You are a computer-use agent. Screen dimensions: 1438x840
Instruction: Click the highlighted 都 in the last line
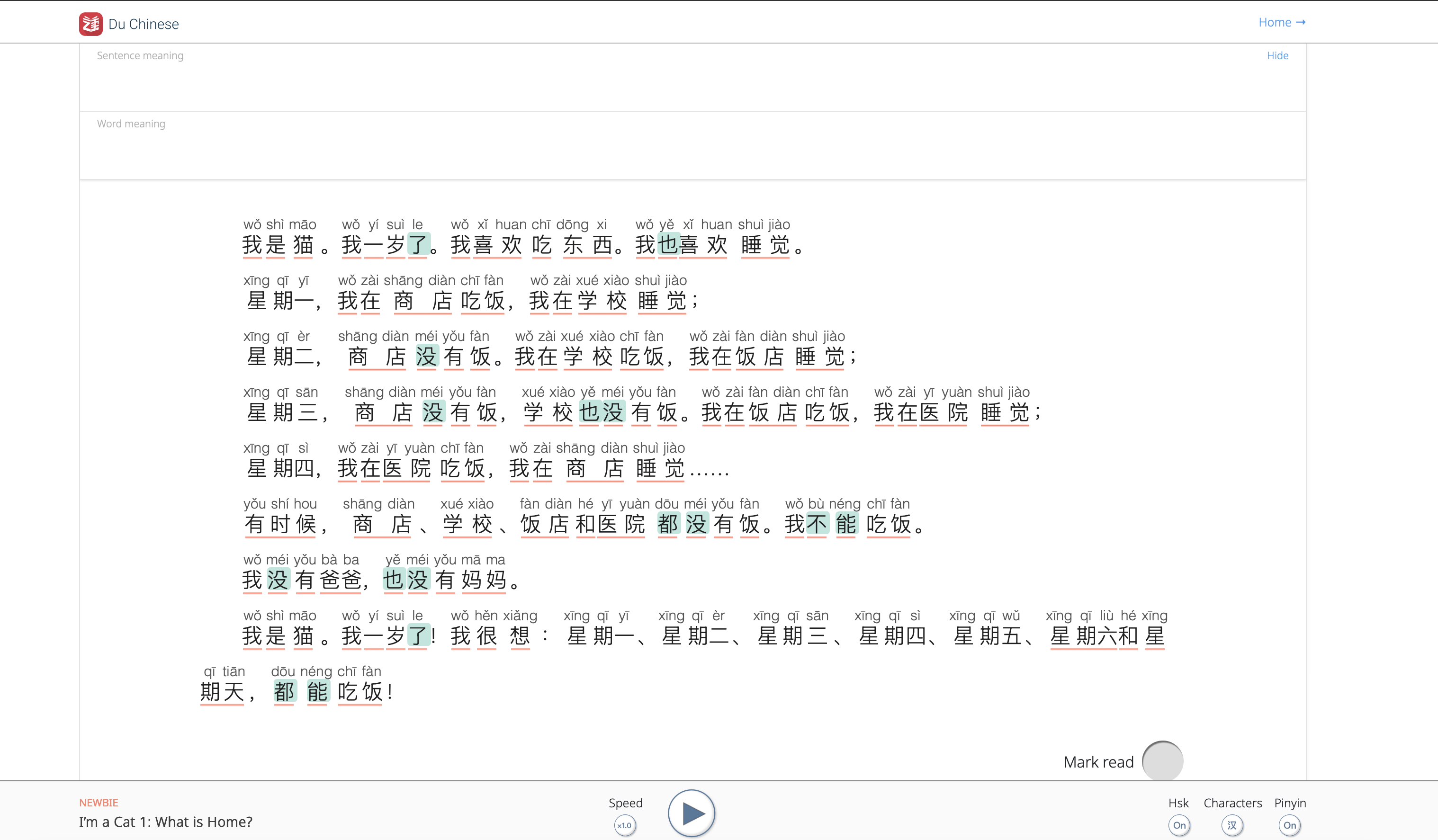click(285, 692)
